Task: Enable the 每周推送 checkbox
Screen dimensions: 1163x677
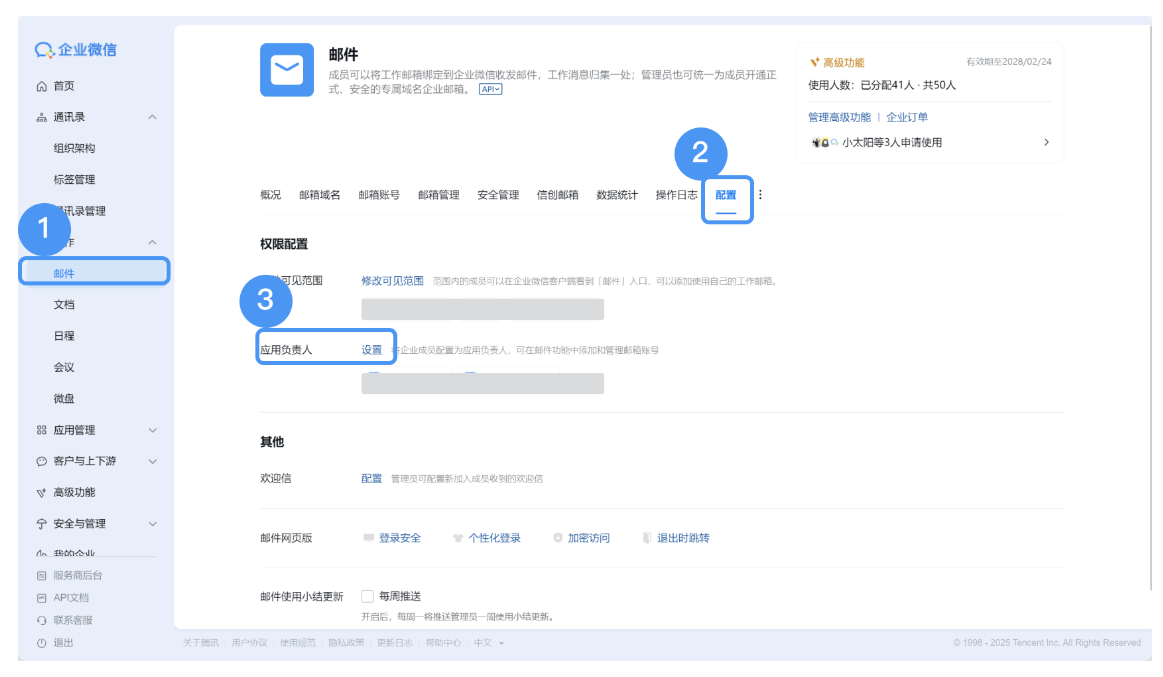Action: pos(369,594)
